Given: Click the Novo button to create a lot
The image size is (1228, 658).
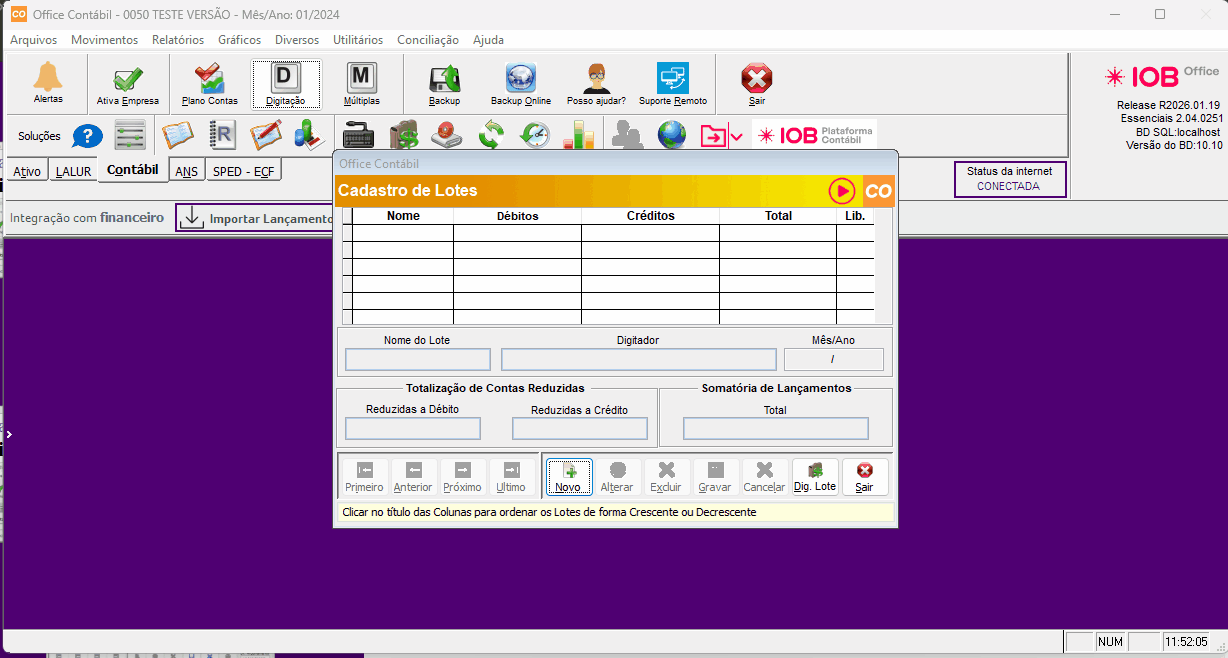Looking at the screenshot, I should (x=568, y=477).
